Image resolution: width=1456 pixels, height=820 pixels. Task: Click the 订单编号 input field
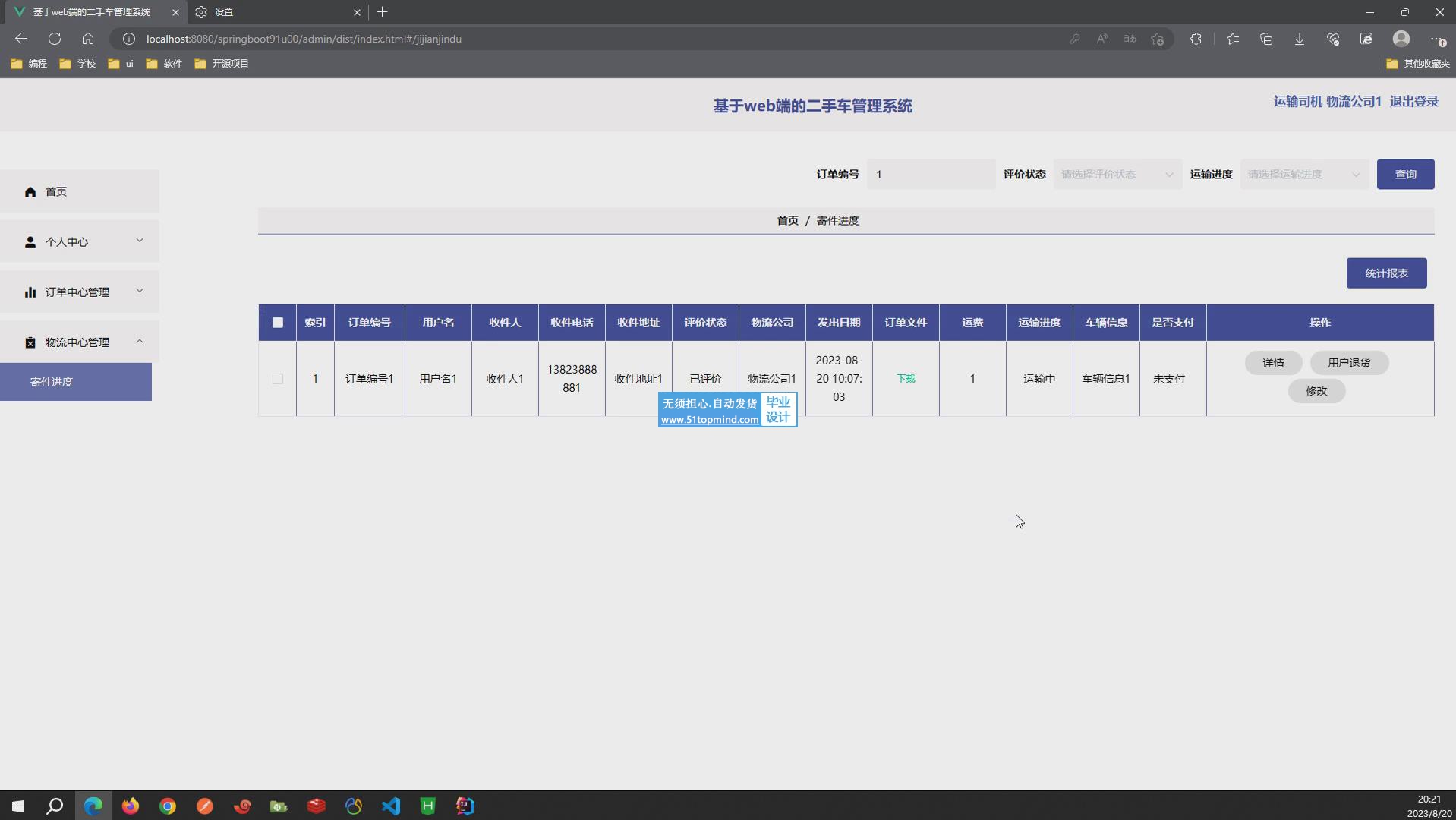point(931,175)
